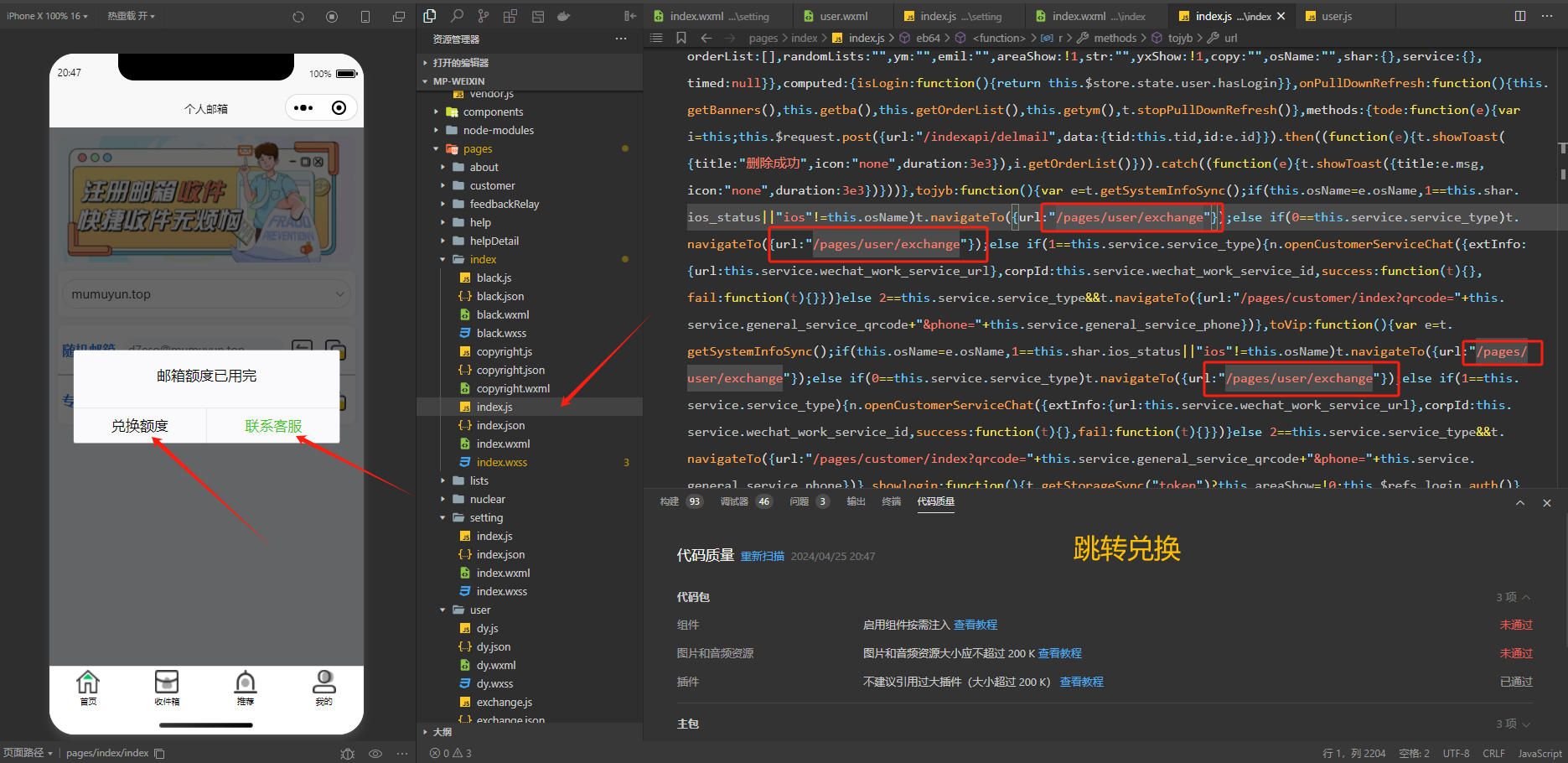This screenshot has height=763, width=1568.
Task: Click the bug debug icon below simulator
Action: pyautogui.click(x=348, y=753)
